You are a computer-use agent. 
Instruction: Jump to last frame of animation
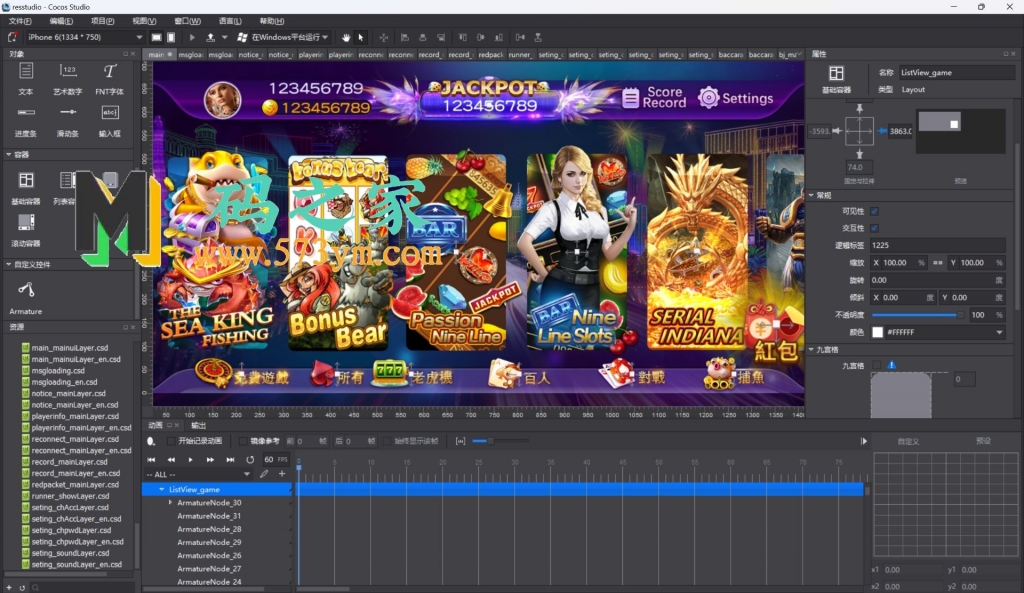[230, 460]
